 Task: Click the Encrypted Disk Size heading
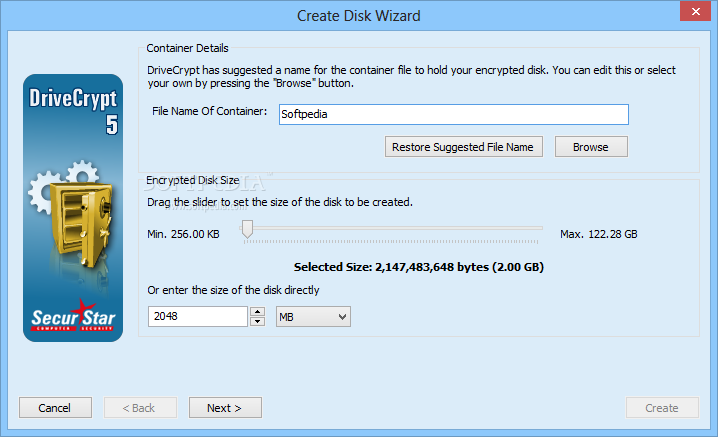[192, 180]
